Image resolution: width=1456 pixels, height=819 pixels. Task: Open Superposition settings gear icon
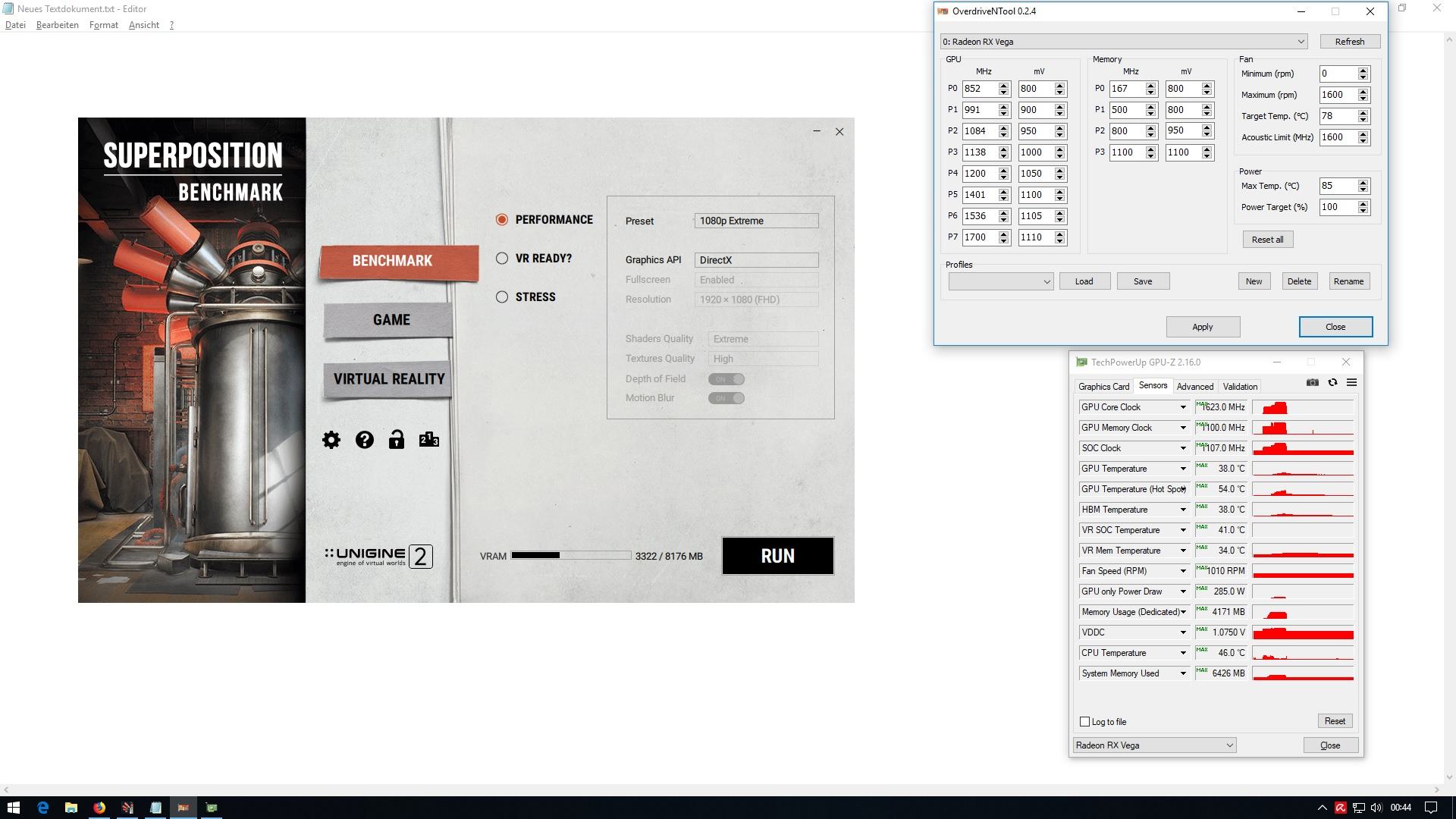click(331, 440)
